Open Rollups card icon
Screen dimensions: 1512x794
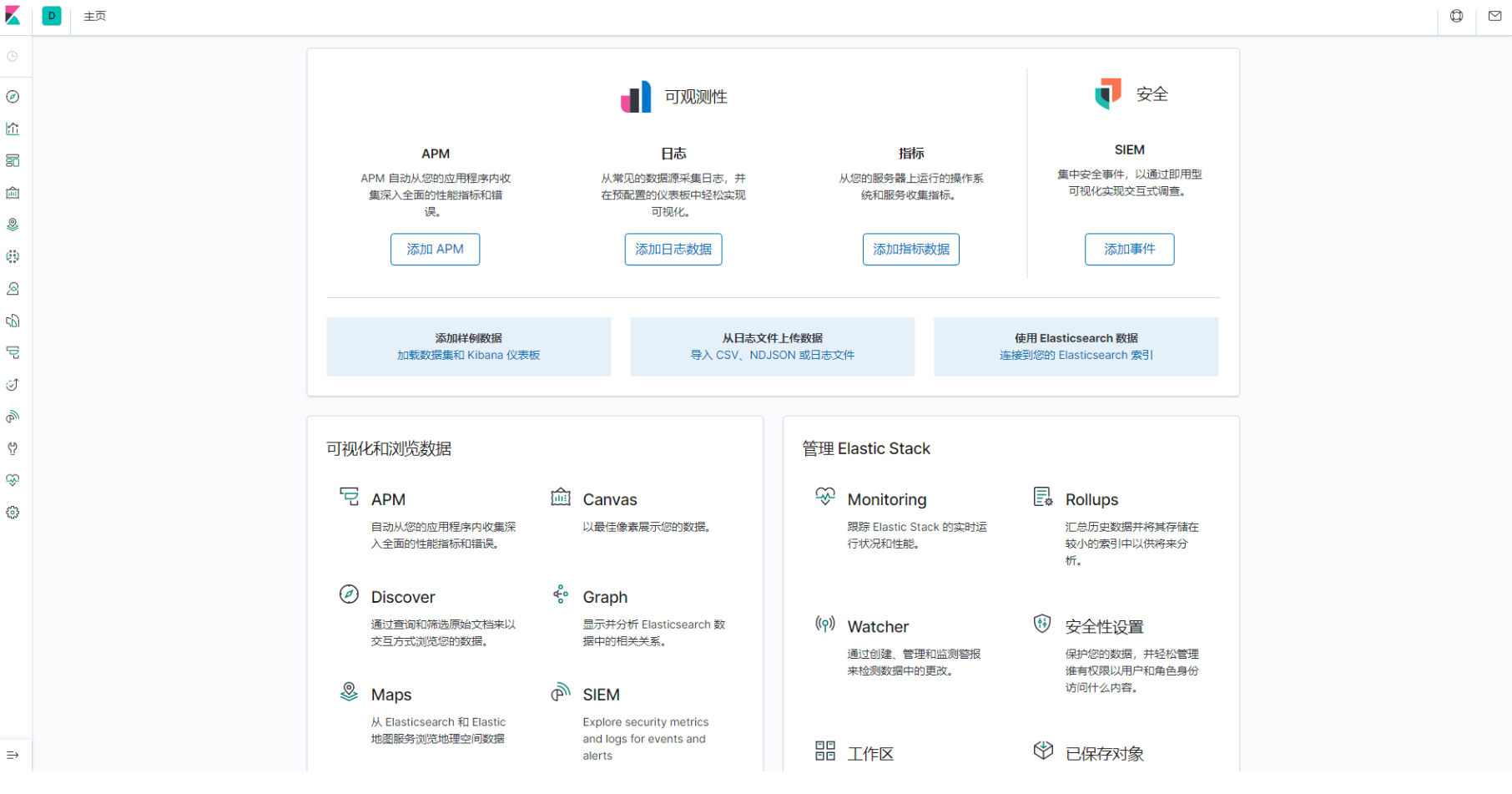1043,497
